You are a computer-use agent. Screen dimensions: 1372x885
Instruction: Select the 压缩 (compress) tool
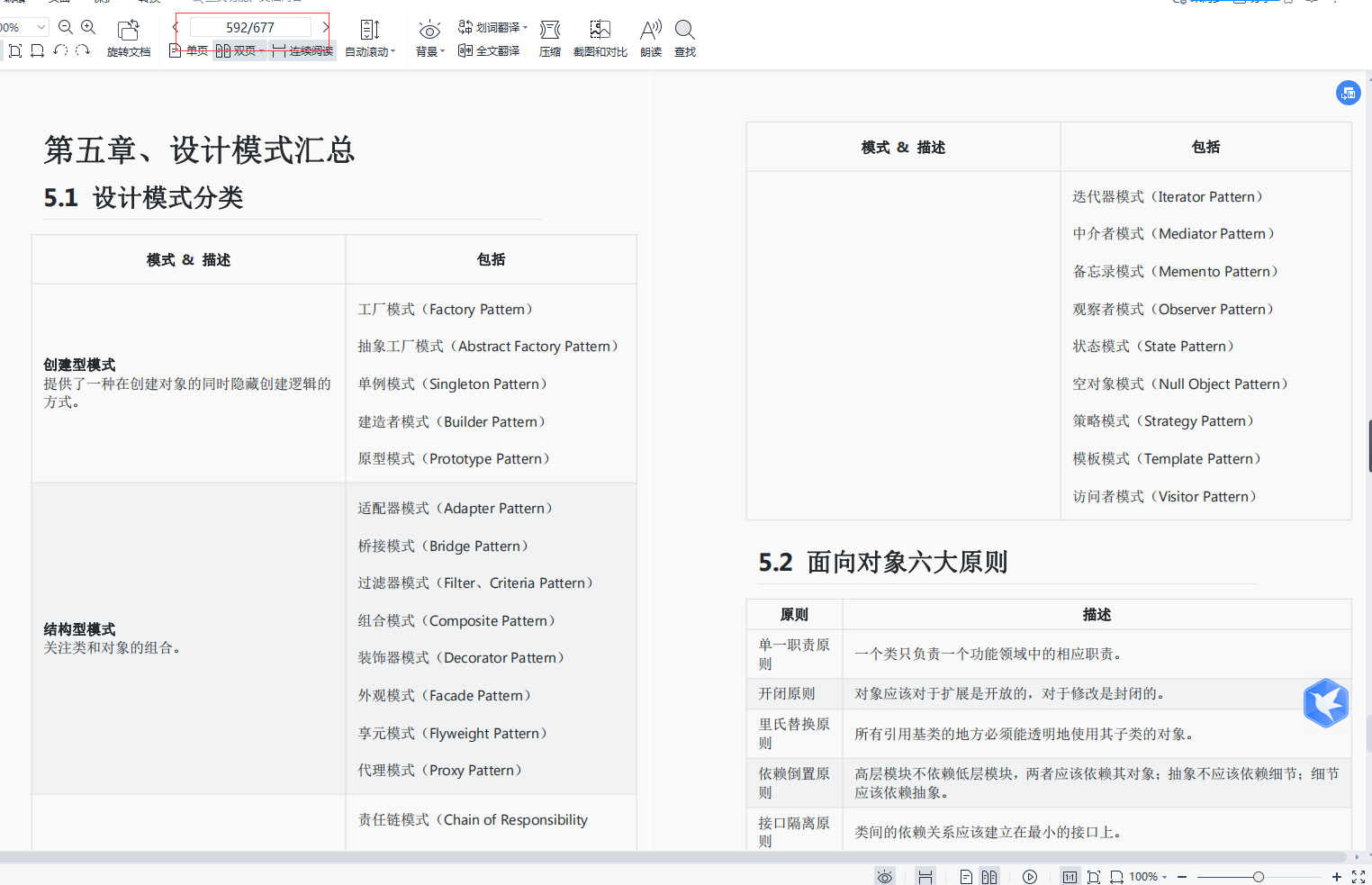[549, 39]
